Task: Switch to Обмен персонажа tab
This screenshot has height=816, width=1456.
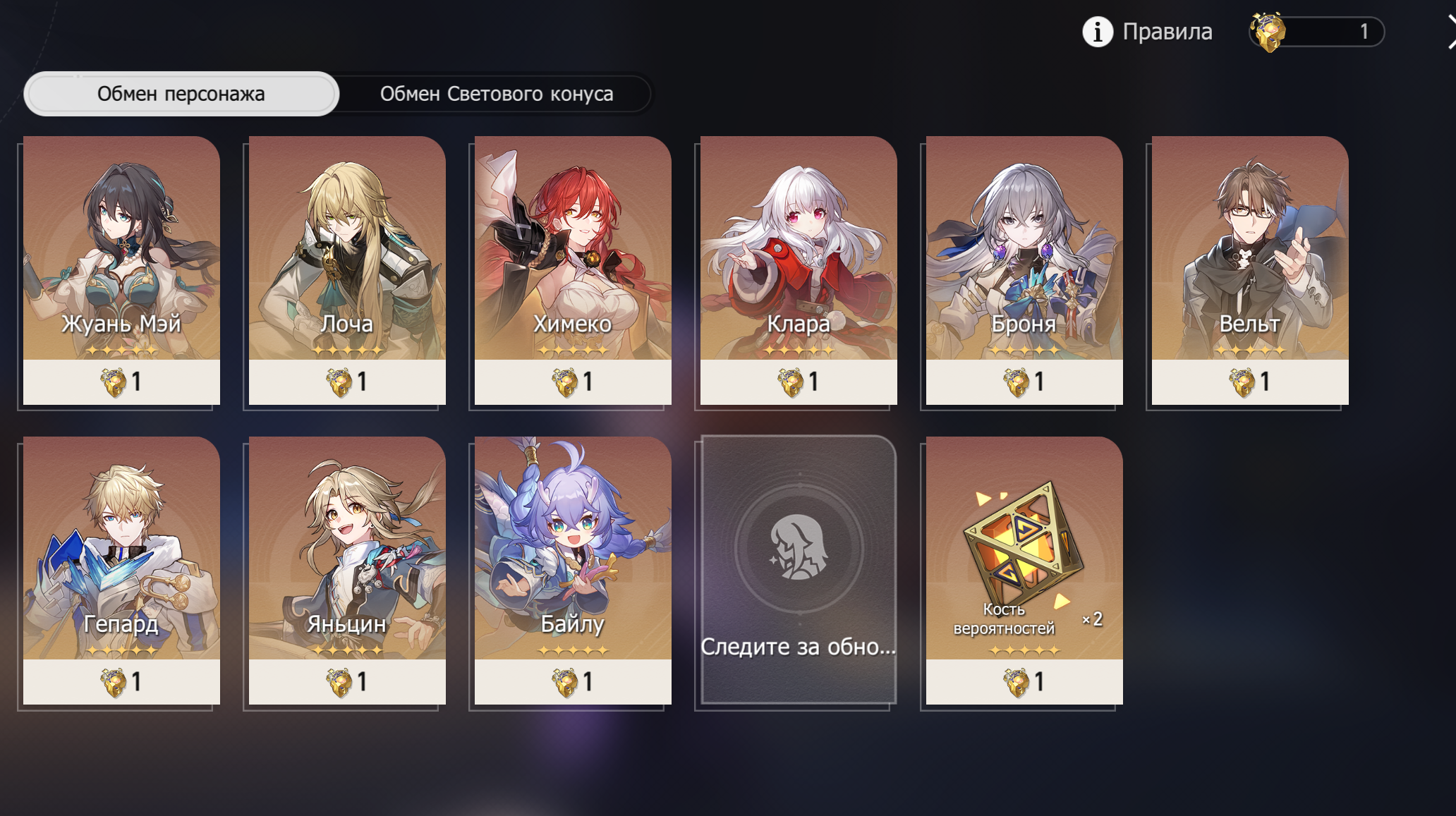Action: click(x=181, y=94)
